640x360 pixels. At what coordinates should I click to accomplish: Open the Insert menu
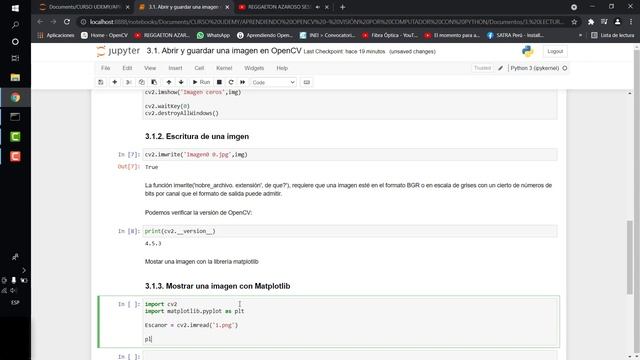point(175,68)
